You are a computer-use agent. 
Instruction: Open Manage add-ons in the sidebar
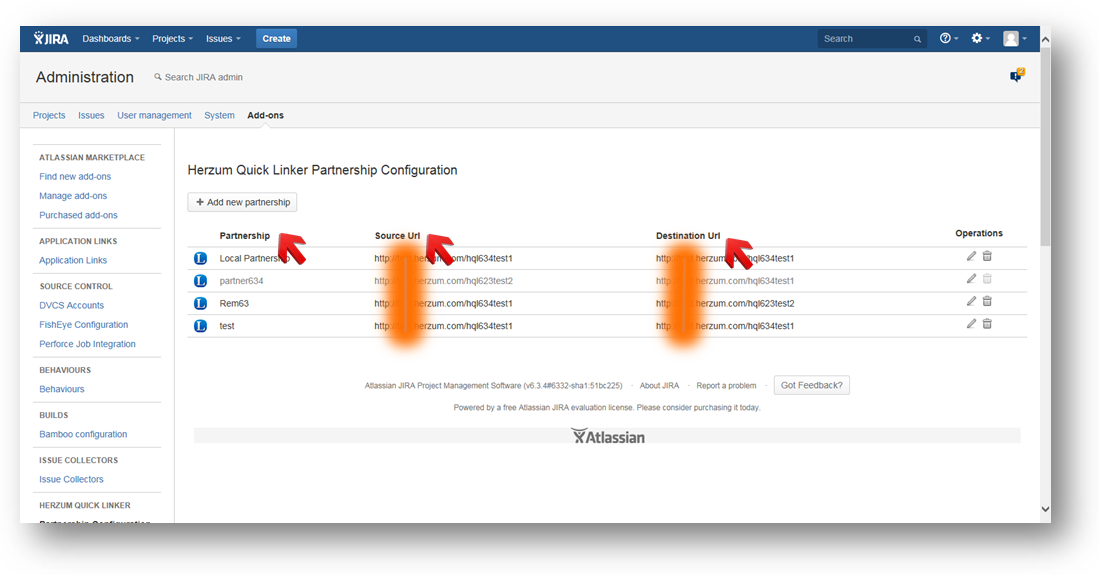coord(73,196)
